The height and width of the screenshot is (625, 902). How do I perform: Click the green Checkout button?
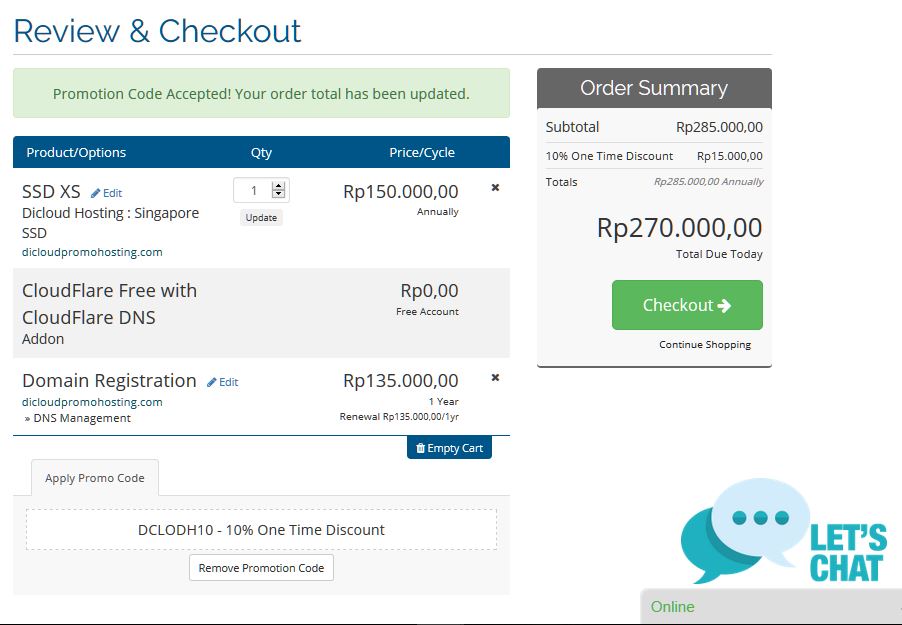[687, 305]
